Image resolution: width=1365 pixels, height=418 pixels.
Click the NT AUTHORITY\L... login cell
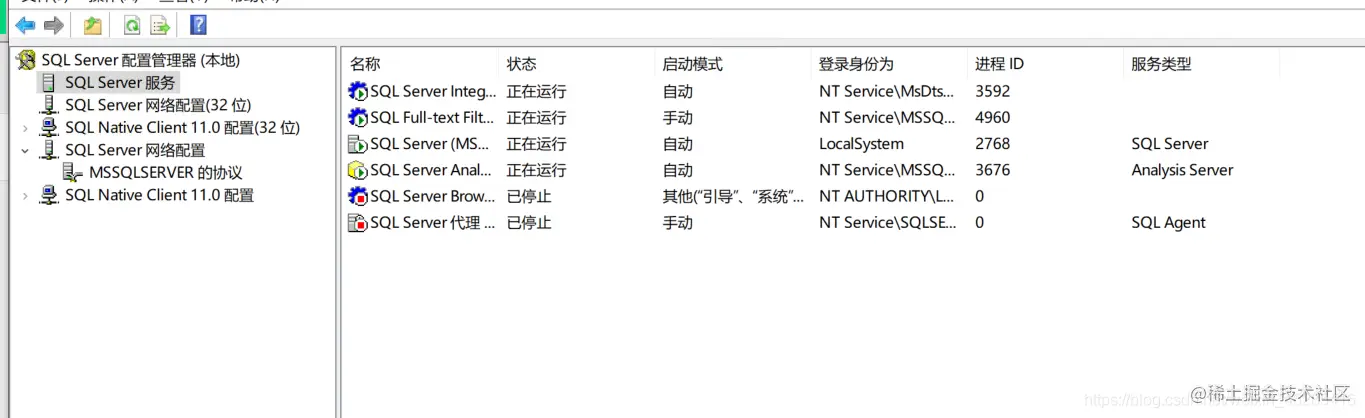[886, 197]
